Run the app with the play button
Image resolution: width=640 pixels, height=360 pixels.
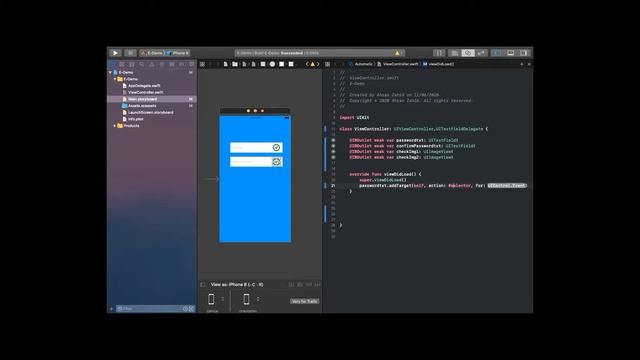[x=115, y=53]
